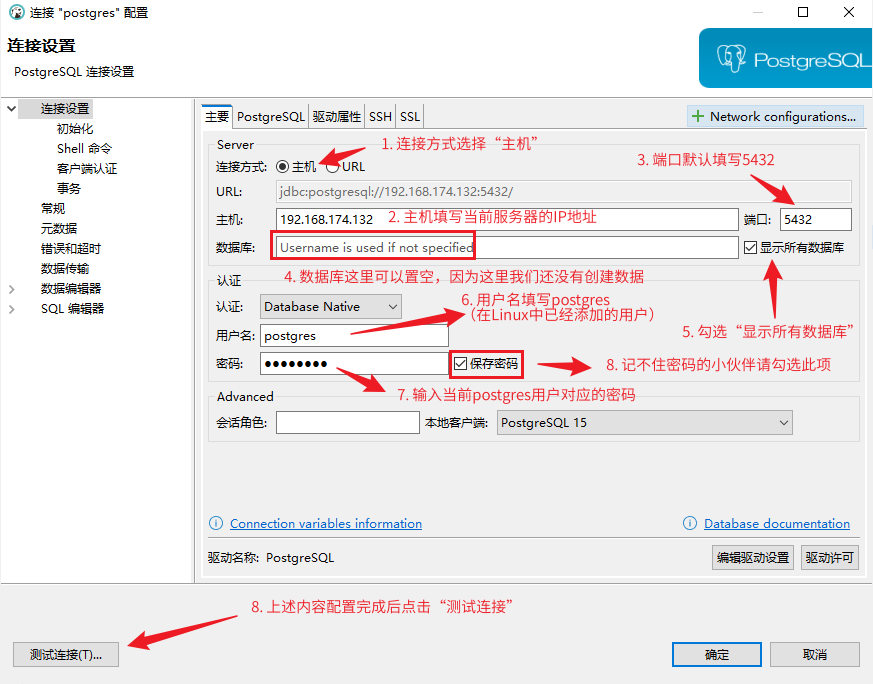Viewport: 873px width, 684px height.
Task: Select 初始化 in the left tree
Action: [75, 129]
